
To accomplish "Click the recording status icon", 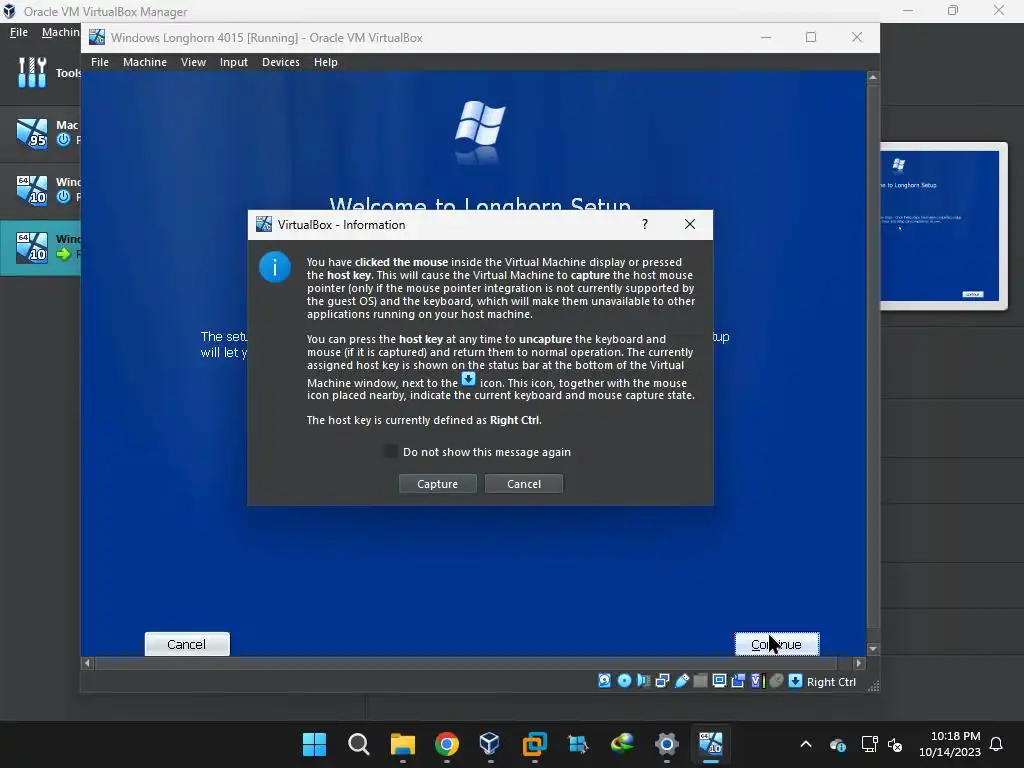I will point(739,681).
